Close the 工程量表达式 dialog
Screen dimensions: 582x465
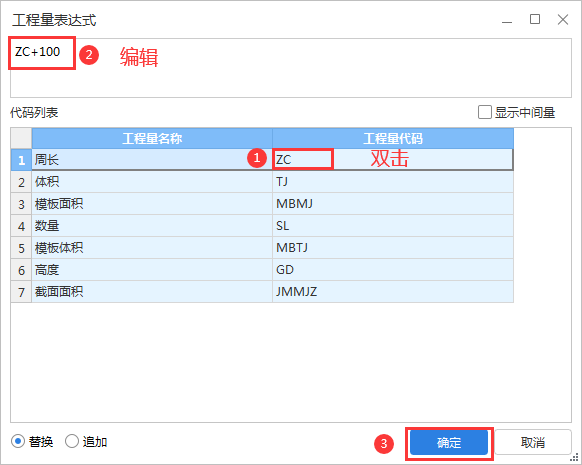coord(563,20)
